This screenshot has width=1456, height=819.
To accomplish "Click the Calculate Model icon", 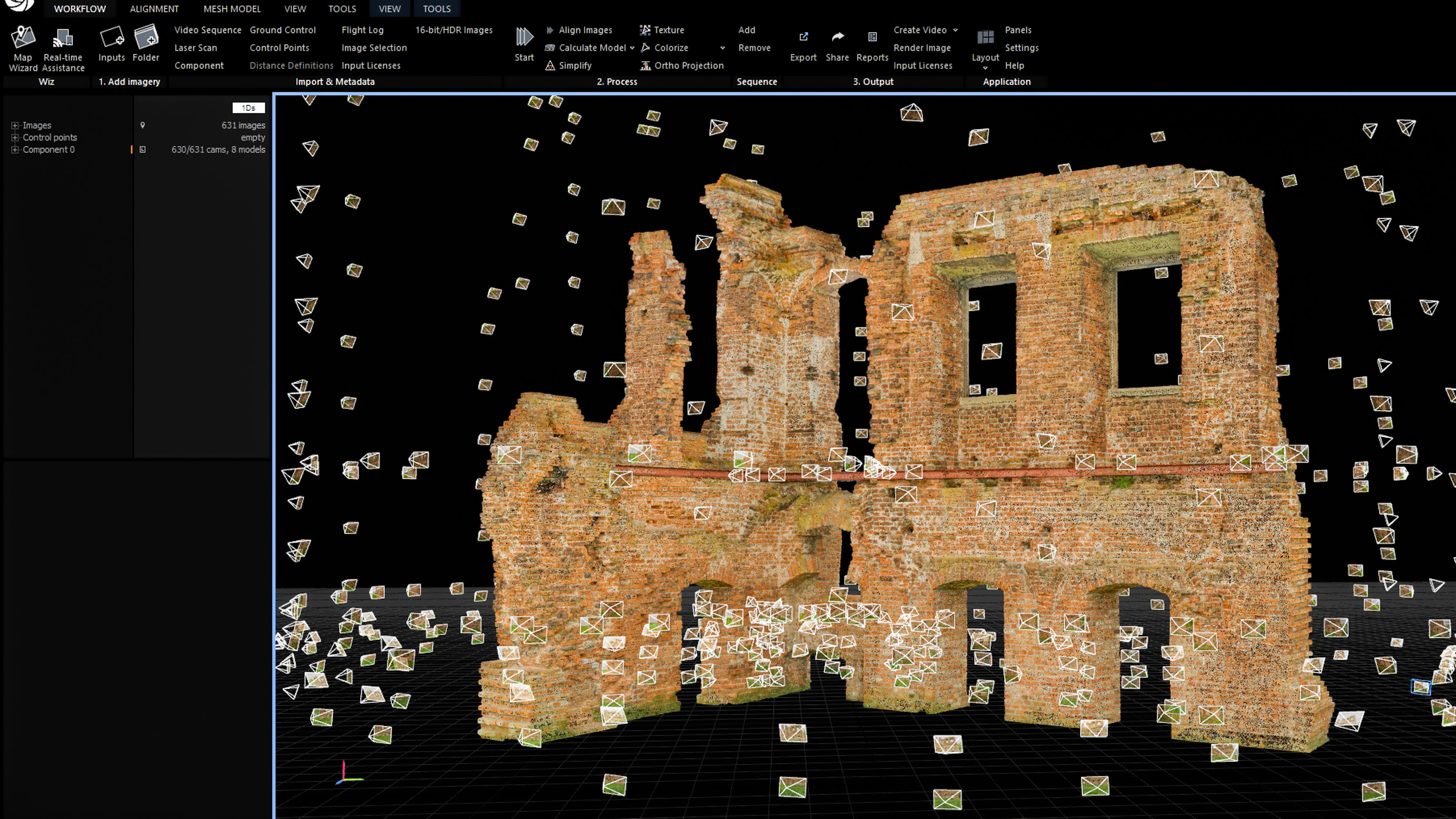I will [x=550, y=48].
